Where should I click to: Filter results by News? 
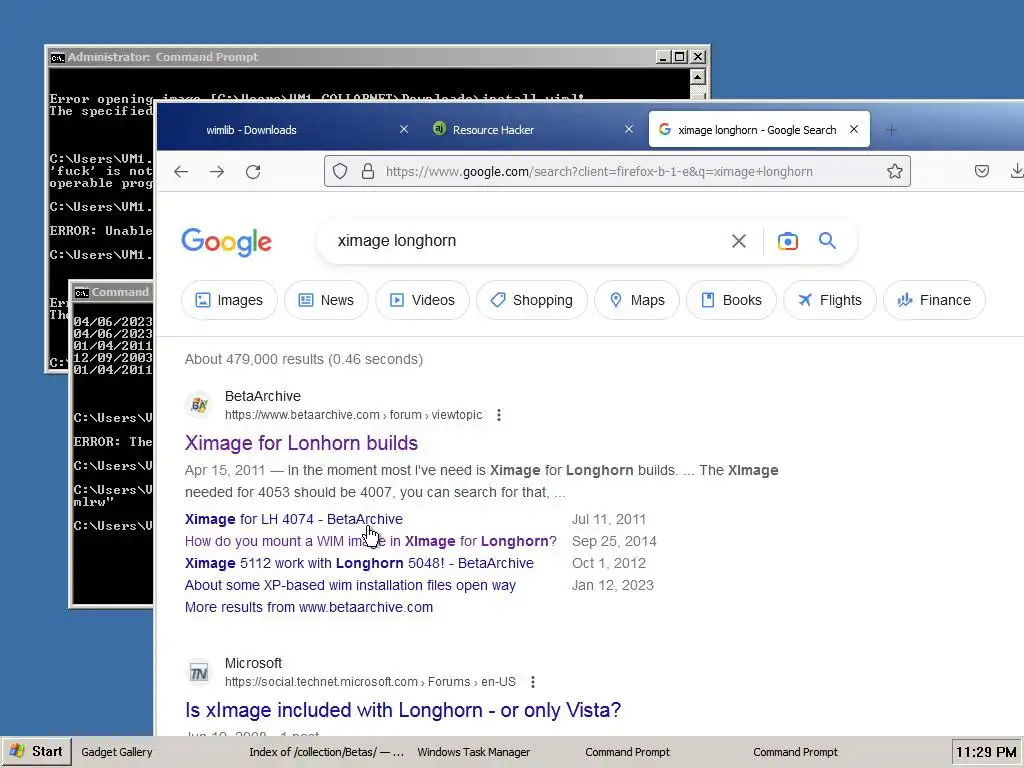point(326,300)
